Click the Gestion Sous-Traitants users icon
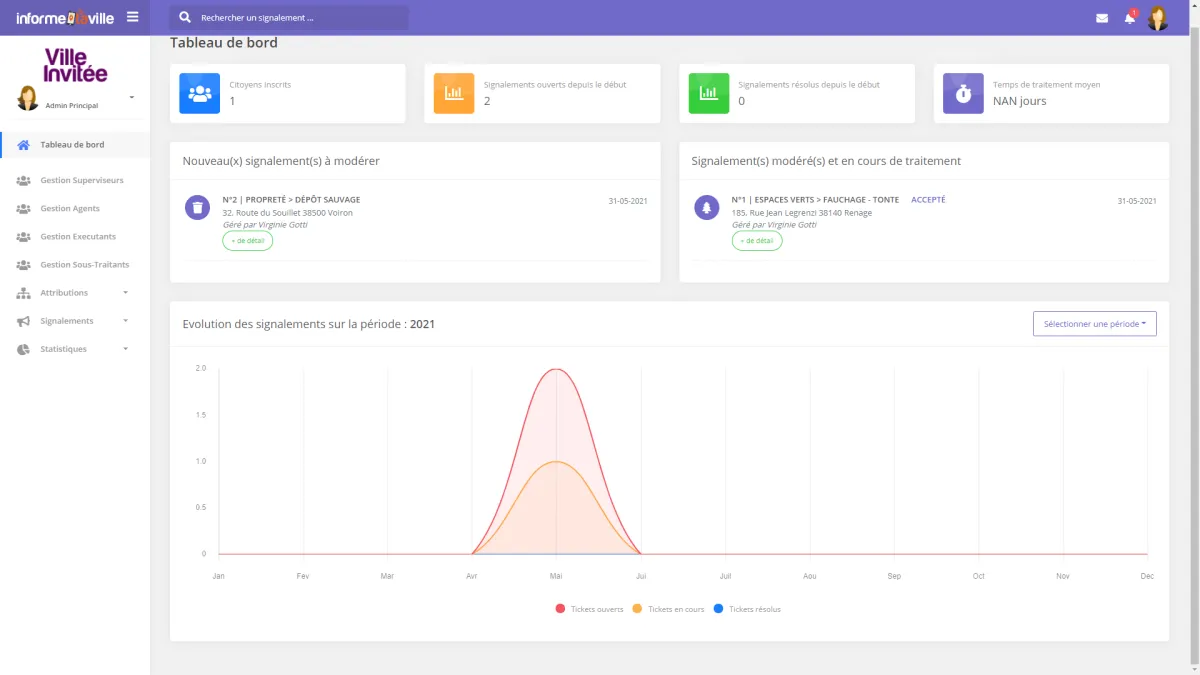 (24, 265)
